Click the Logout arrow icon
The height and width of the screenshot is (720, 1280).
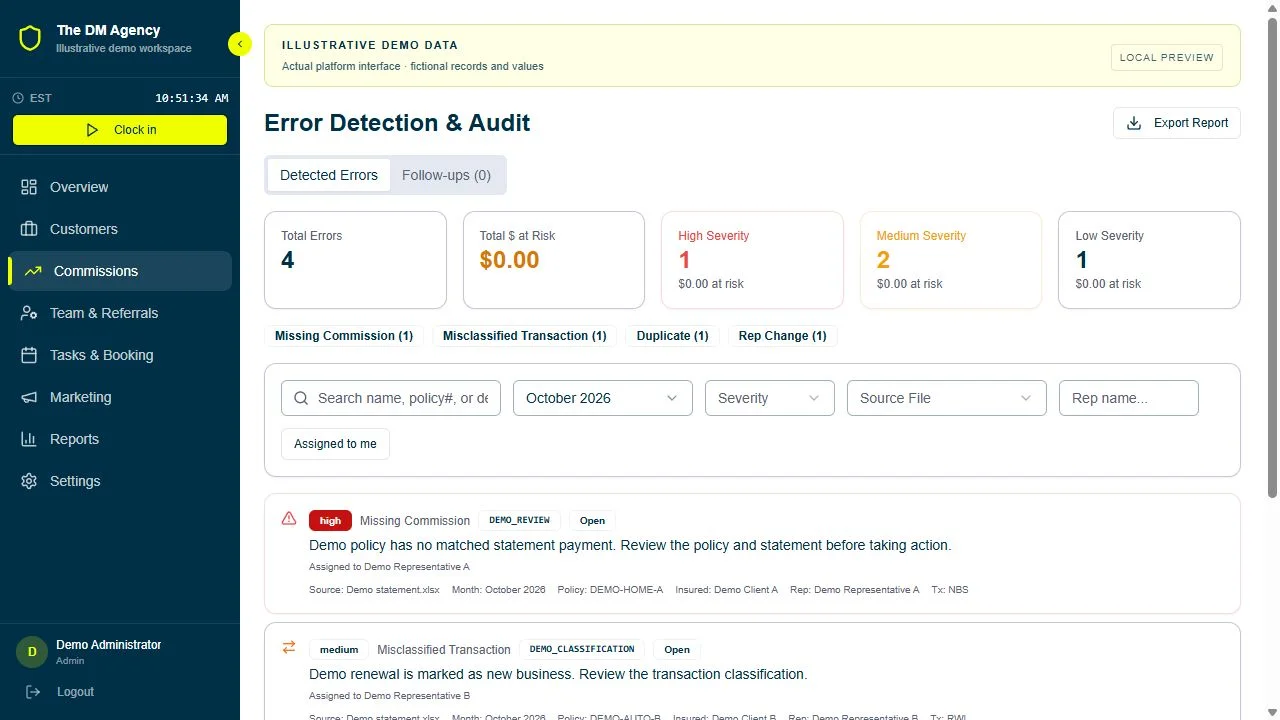(33, 692)
